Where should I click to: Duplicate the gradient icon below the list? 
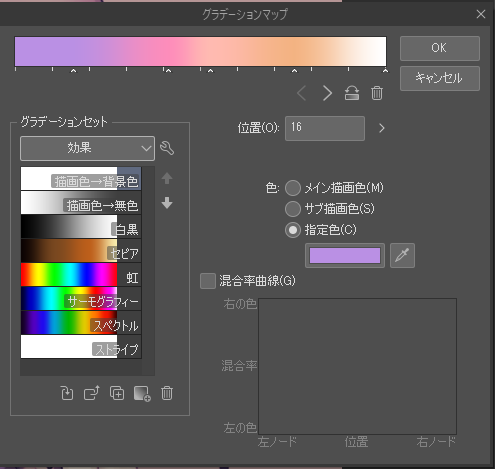click(117, 393)
